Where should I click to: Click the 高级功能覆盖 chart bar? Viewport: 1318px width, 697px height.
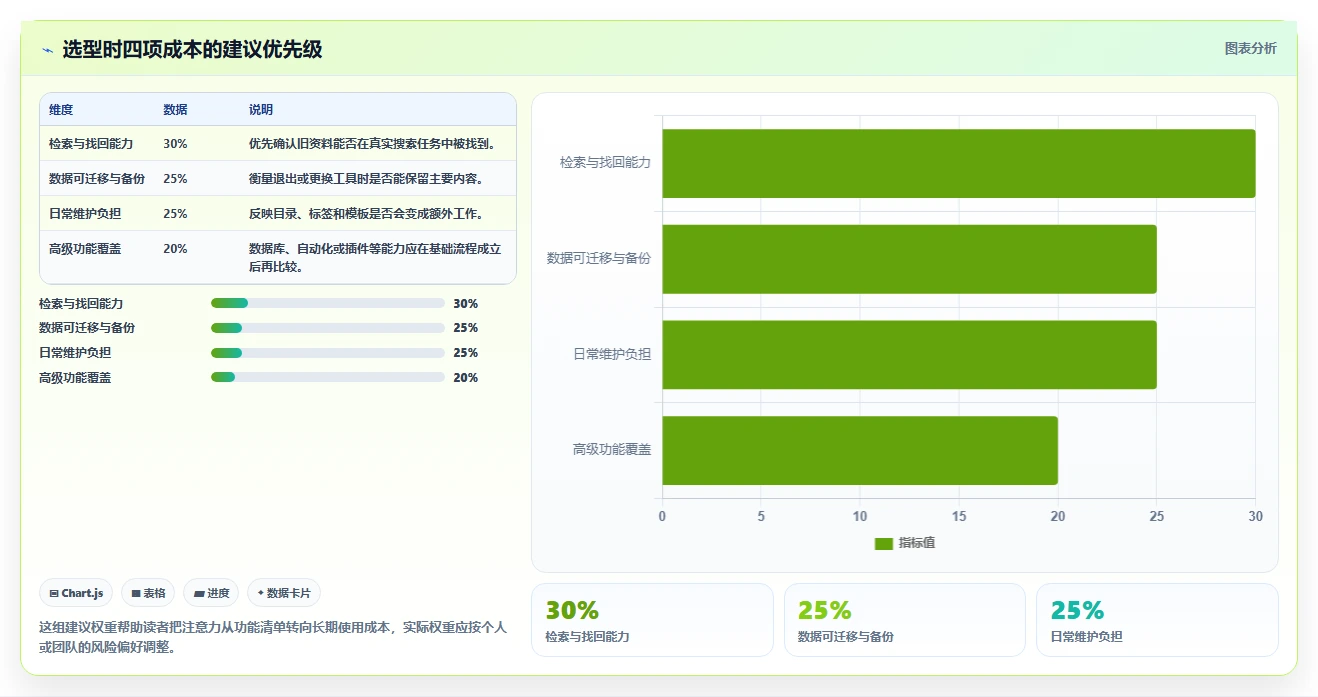pos(860,450)
